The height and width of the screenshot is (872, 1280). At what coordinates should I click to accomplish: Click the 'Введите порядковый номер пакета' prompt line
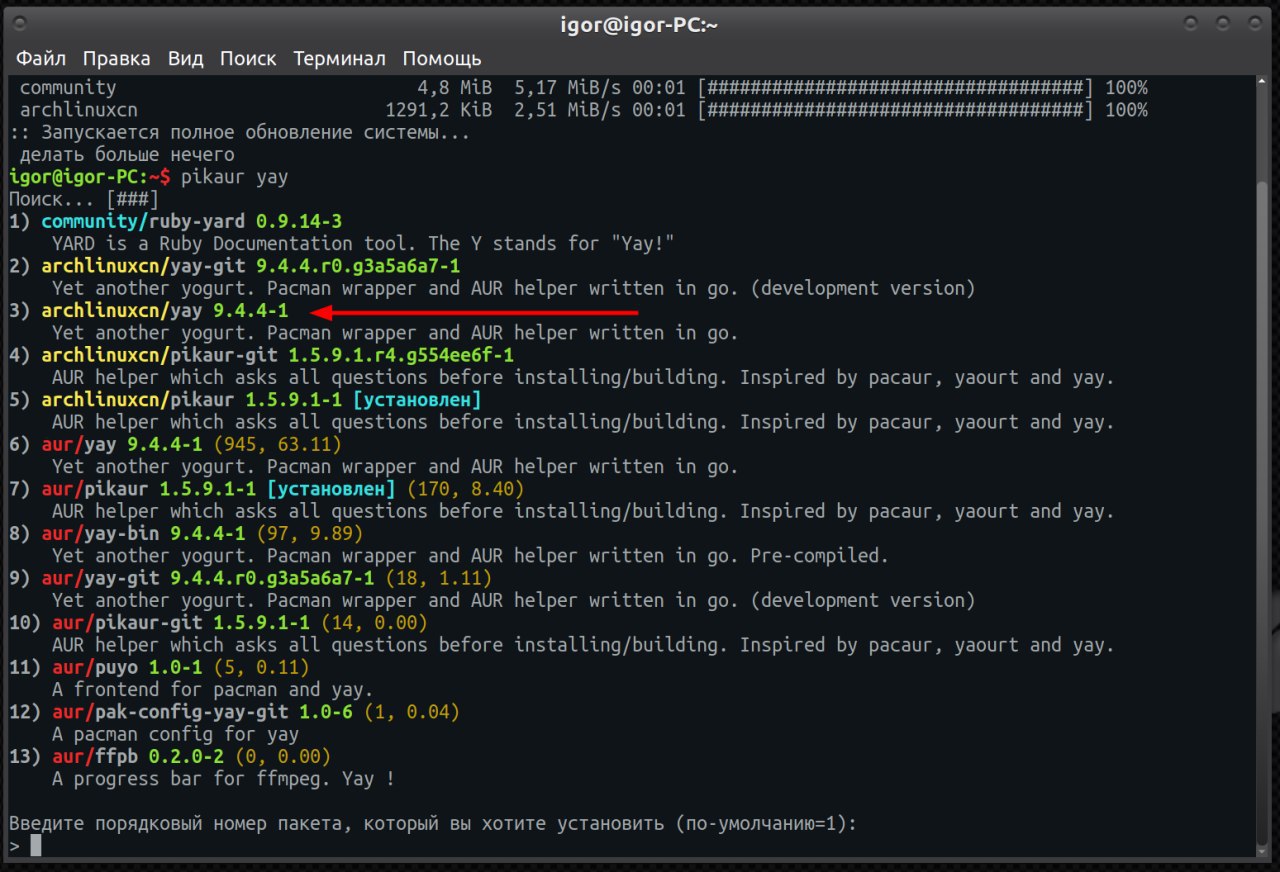tap(433, 824)
